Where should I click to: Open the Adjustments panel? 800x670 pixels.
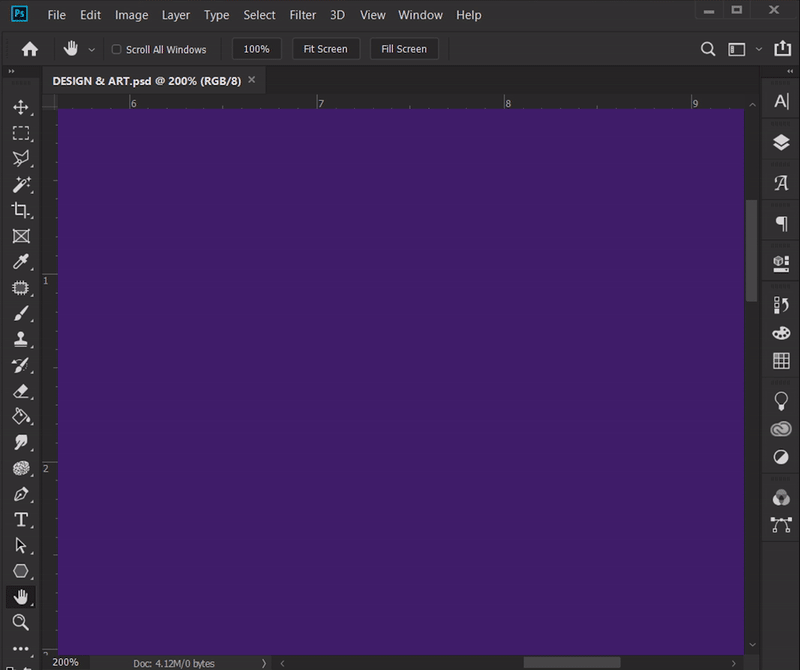[x=781, y=457]
